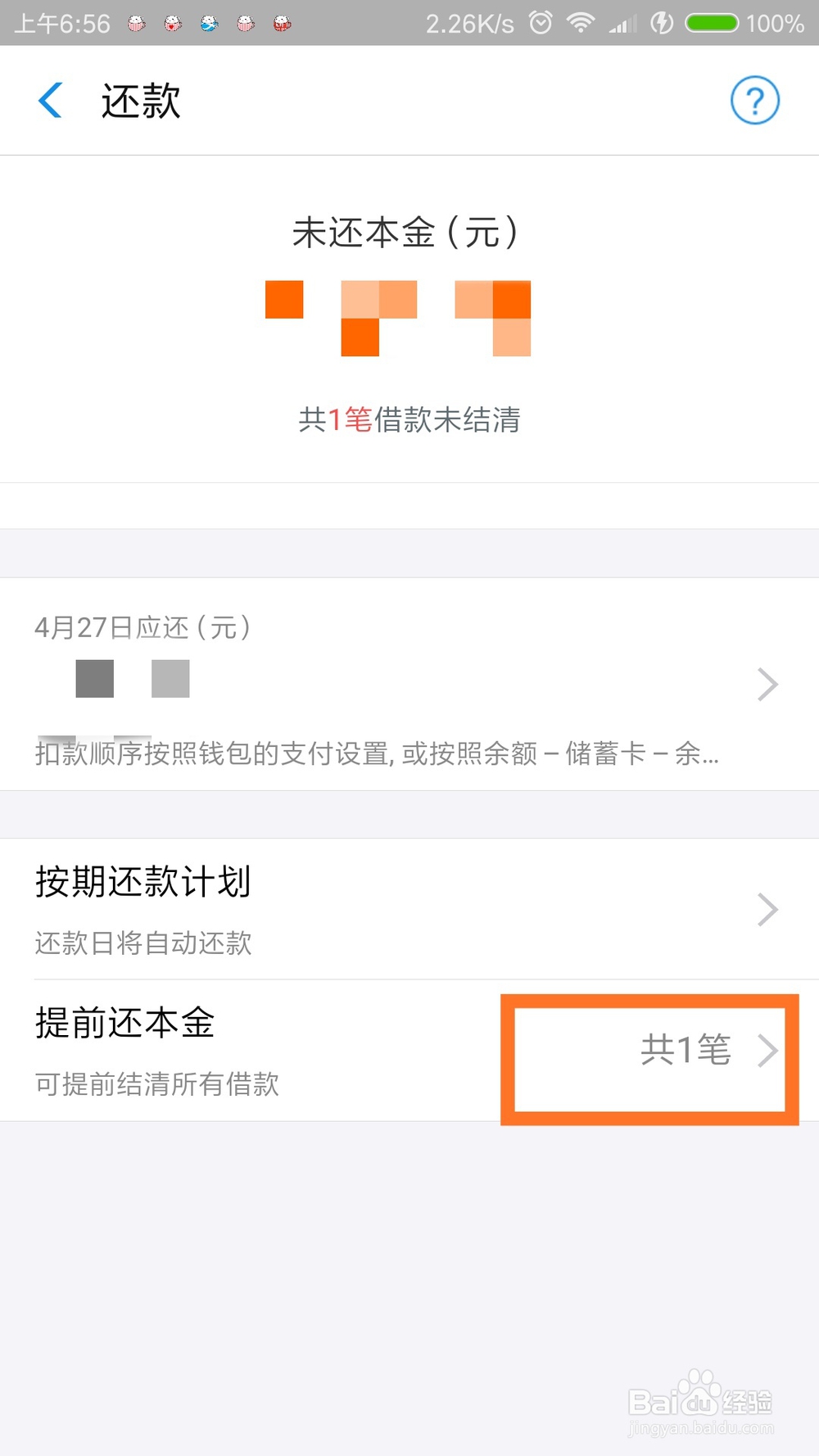Viewport: 819px width, 1456px height.
Task: Open 按期还款计划 chevron arrow
Action: tap(767, 909)
